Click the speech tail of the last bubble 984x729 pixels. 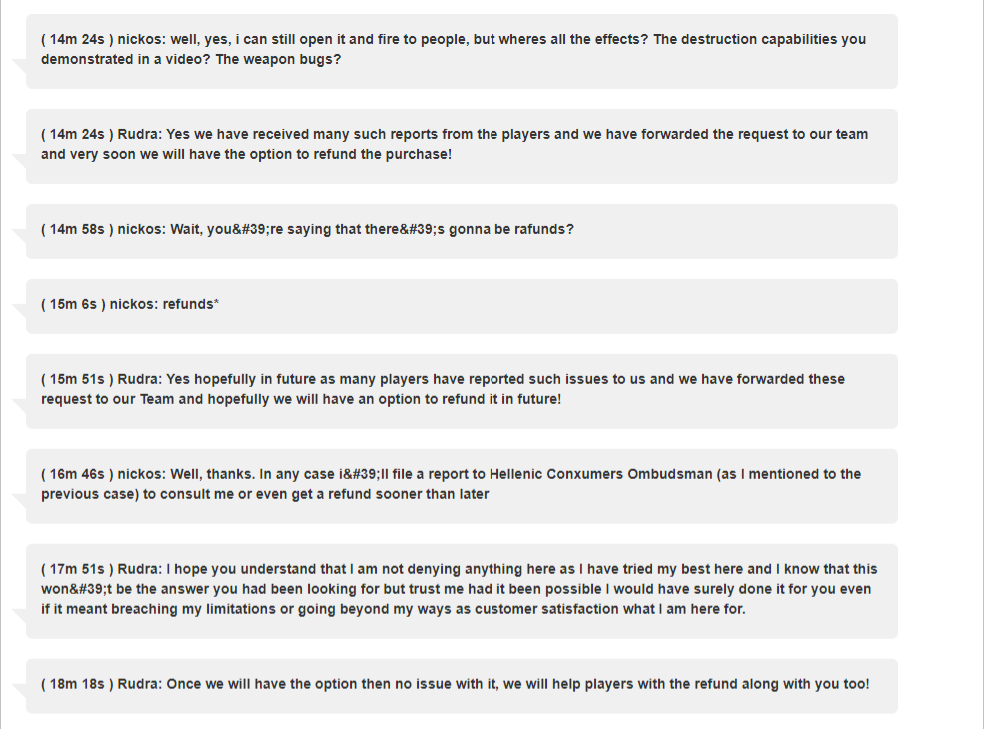tap(19, 689)
